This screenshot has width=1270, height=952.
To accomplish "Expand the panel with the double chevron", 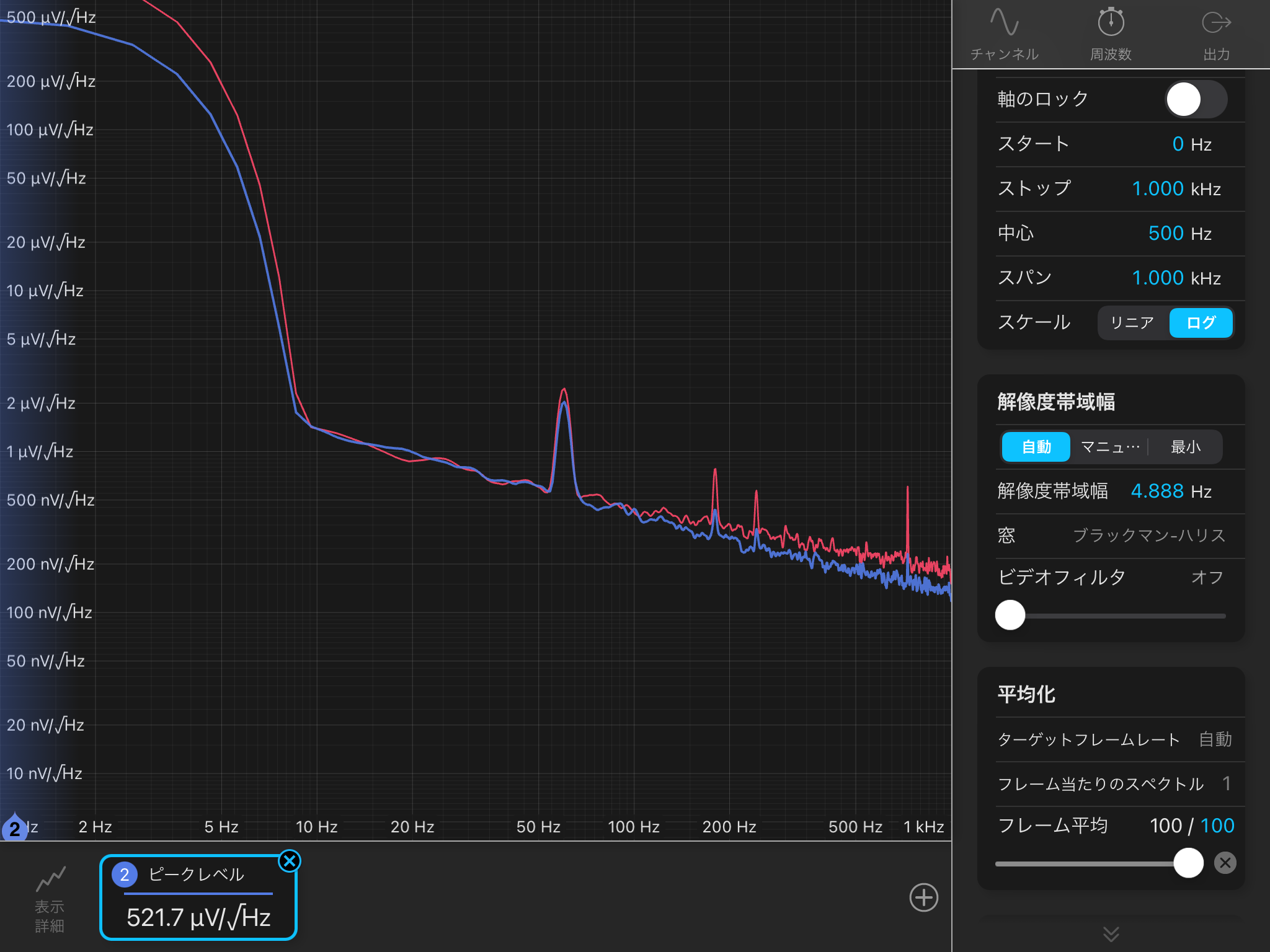I will pos(1111,933).
